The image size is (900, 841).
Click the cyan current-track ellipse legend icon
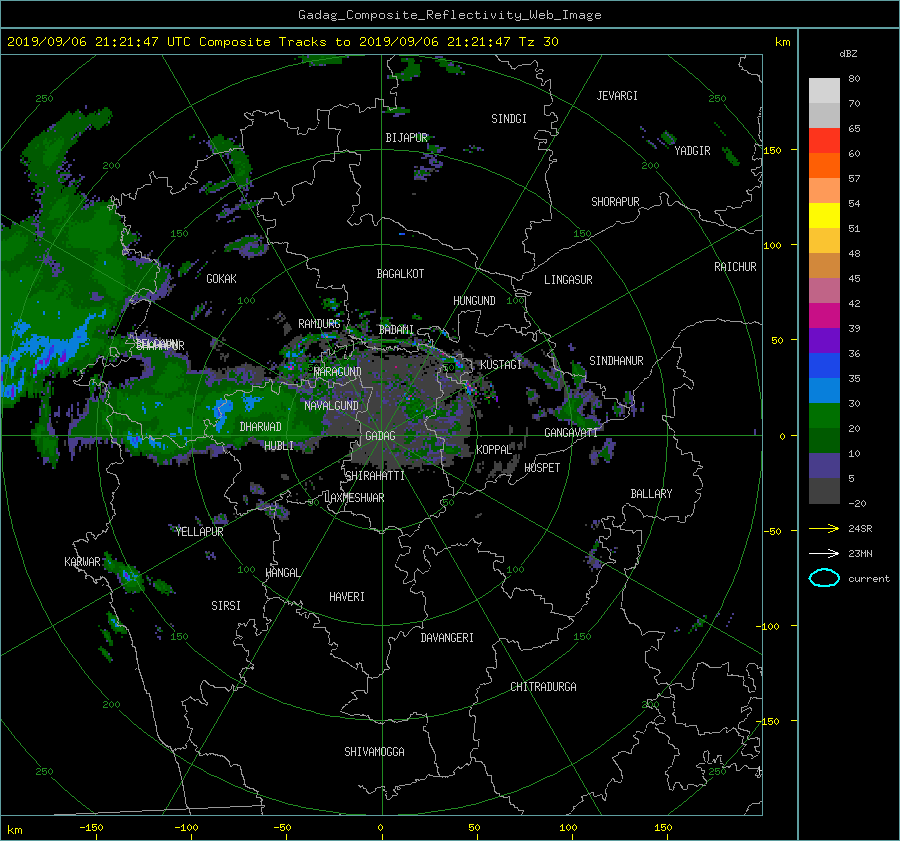click(824, 578)
